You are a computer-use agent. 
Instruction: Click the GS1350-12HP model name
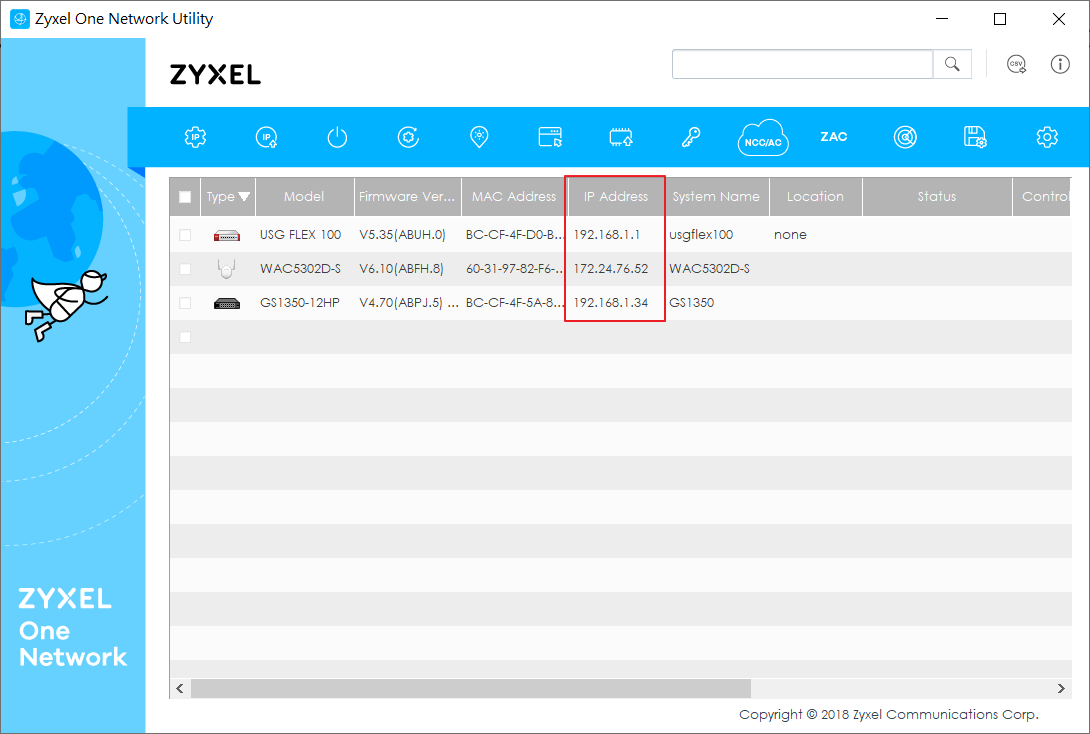point(300,303)
